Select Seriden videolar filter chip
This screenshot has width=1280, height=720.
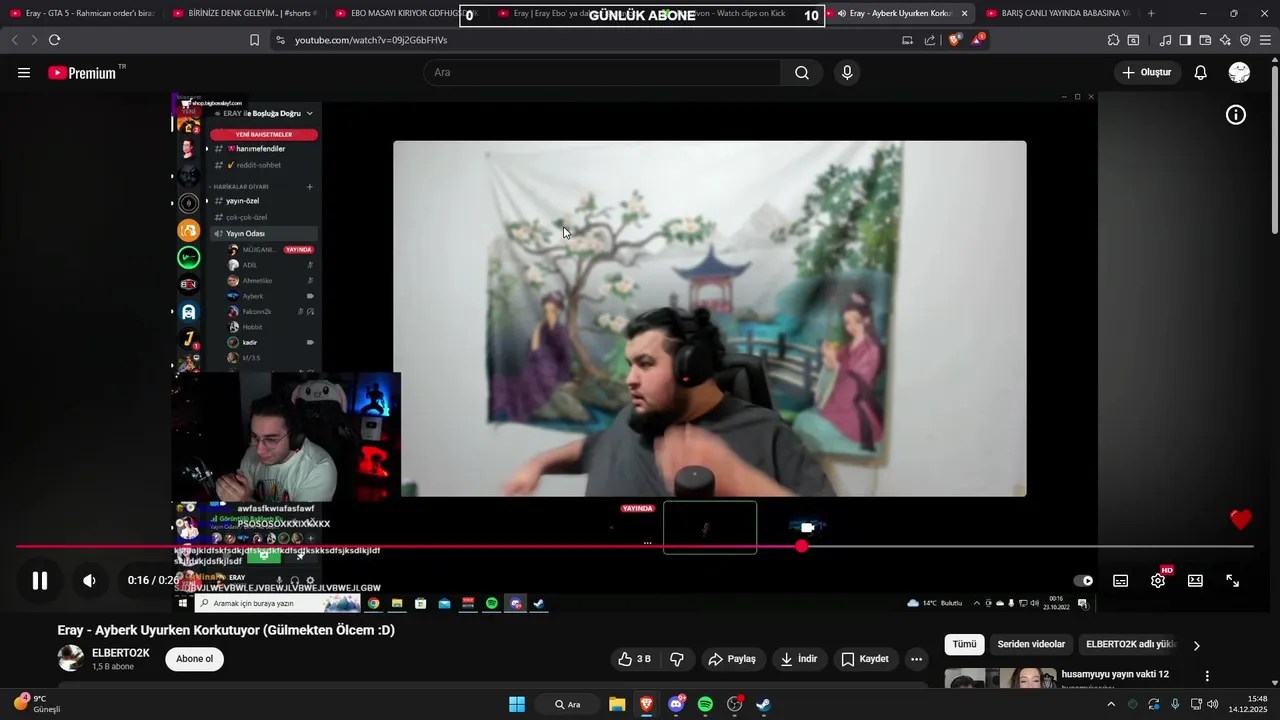pos(1031,645)
